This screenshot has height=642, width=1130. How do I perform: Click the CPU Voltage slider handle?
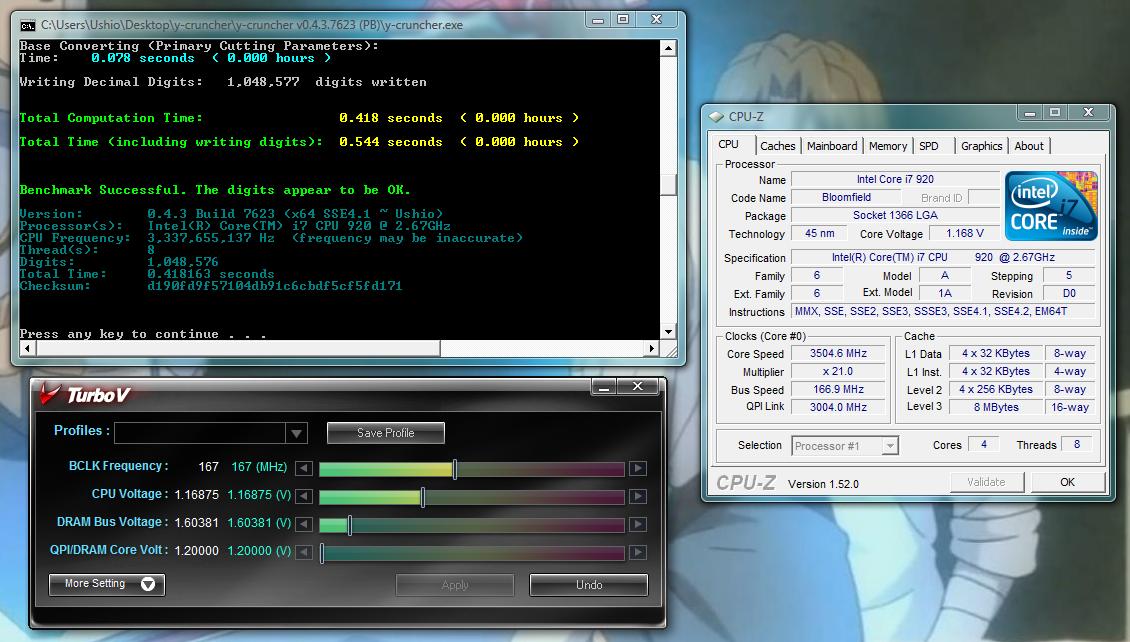coord(422,496)
